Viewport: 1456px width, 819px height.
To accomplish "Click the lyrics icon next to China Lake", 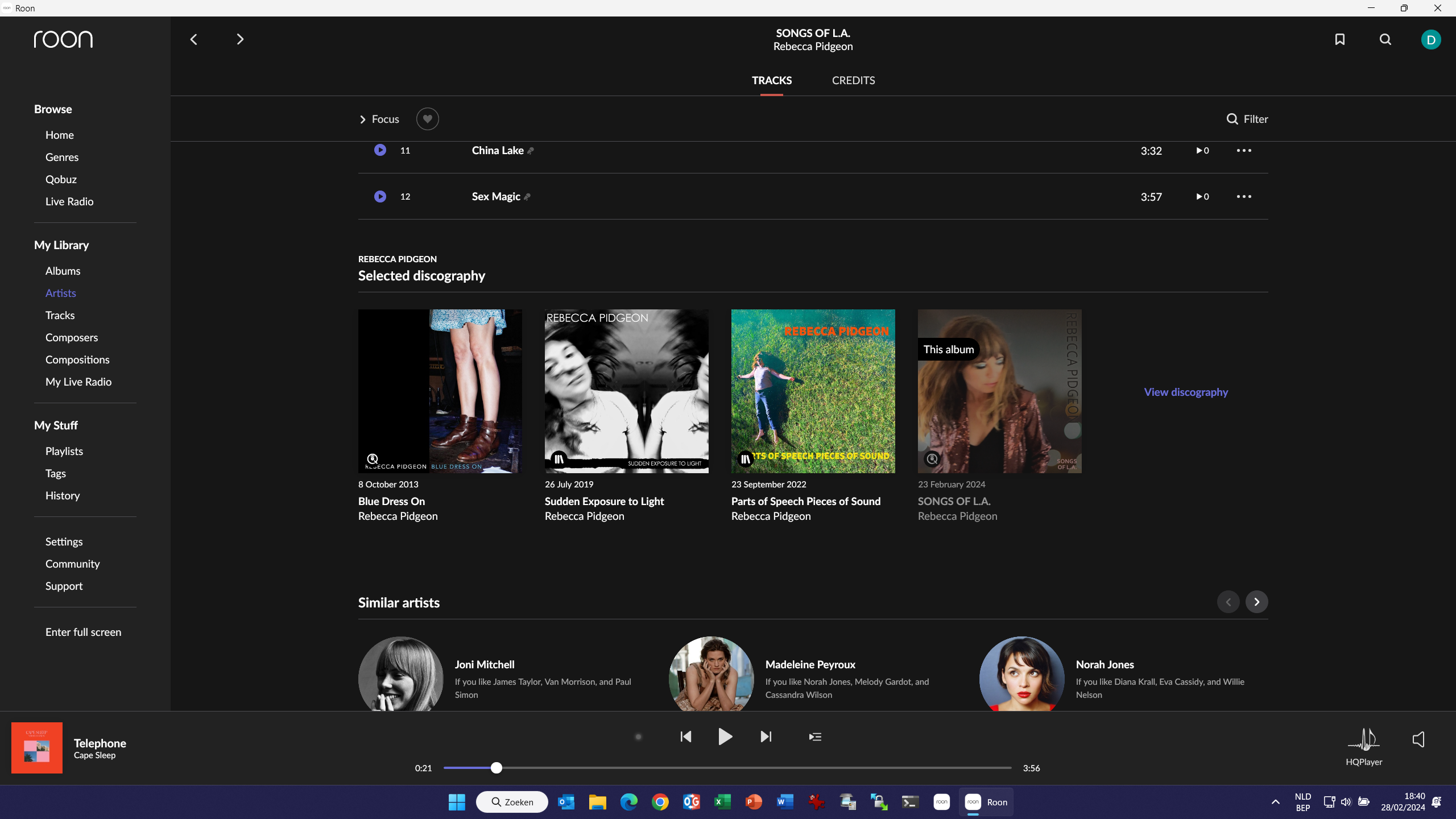I will 531,151.
